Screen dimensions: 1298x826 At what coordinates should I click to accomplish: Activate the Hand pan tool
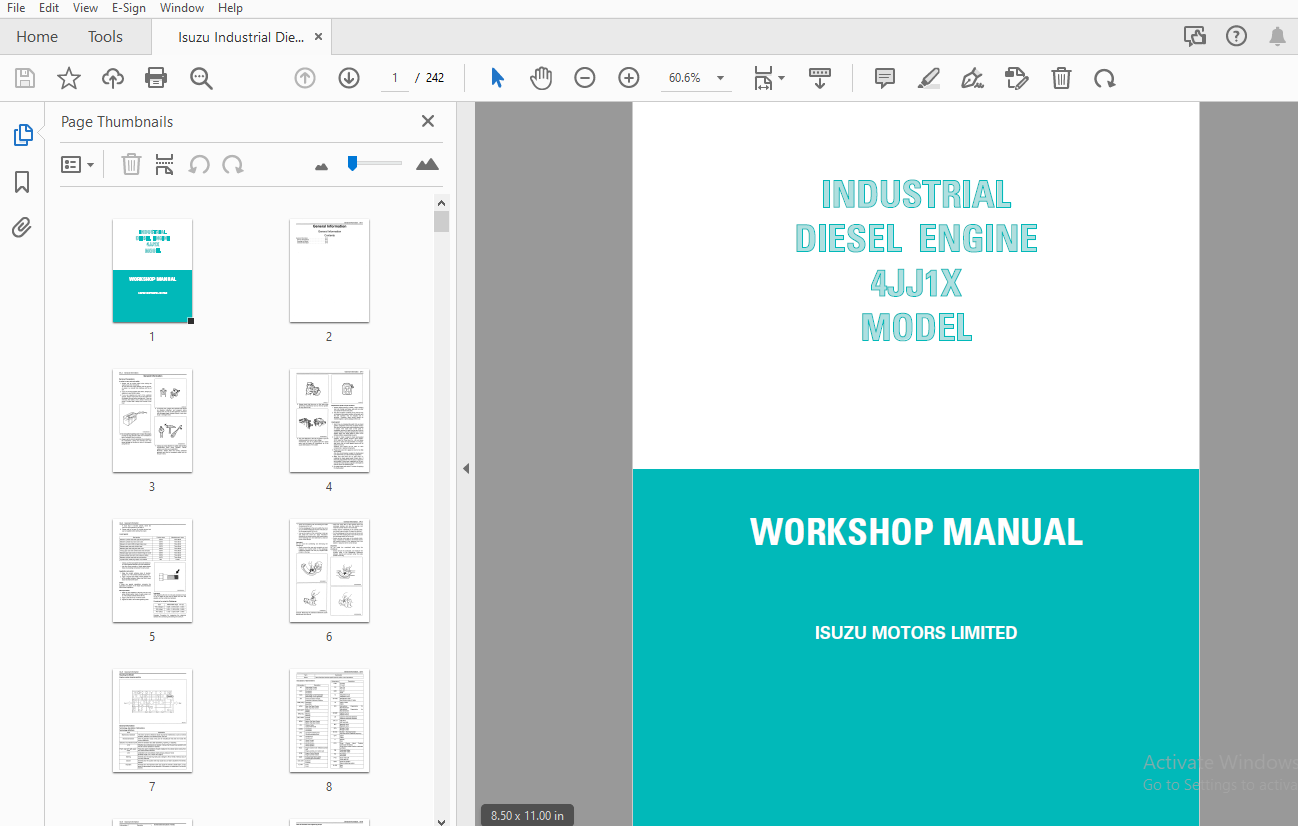[541, 78]
